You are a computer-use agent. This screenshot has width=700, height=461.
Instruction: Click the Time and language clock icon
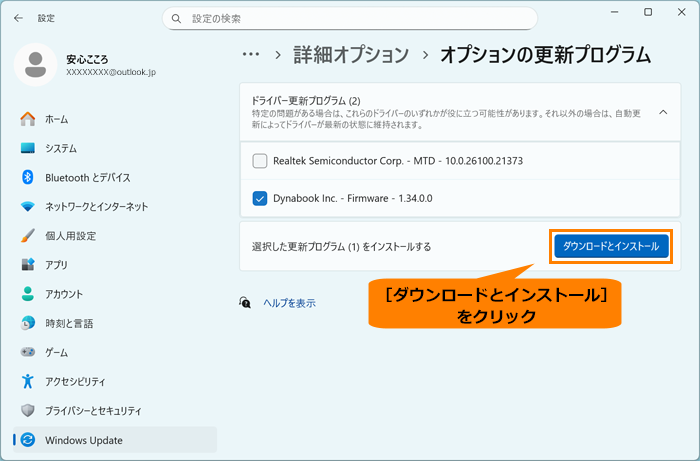point(28,323)
